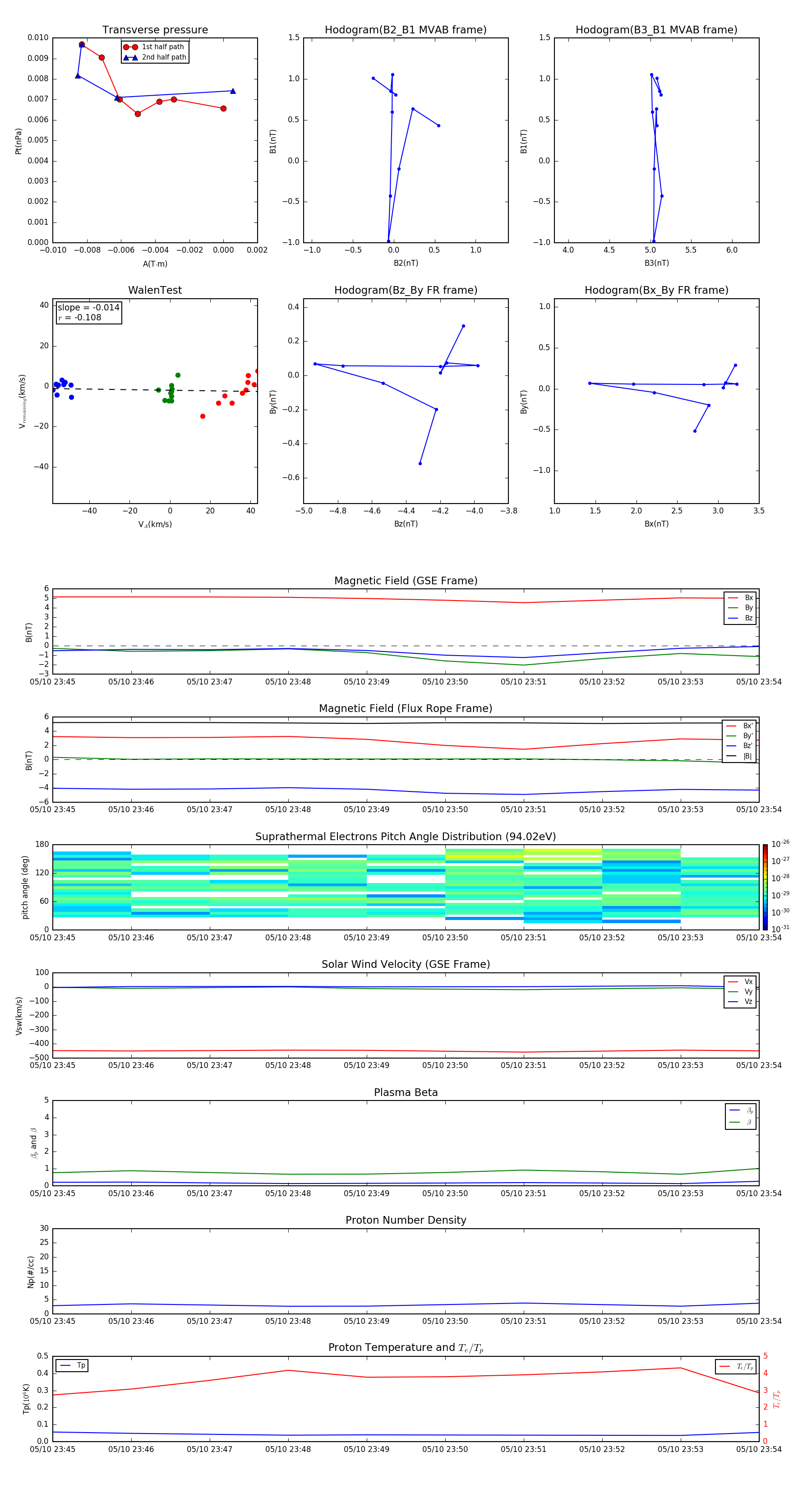Click the '10^-26' colorbar tick label
This screenshot has width=812, height=1489.
(780, 844)
